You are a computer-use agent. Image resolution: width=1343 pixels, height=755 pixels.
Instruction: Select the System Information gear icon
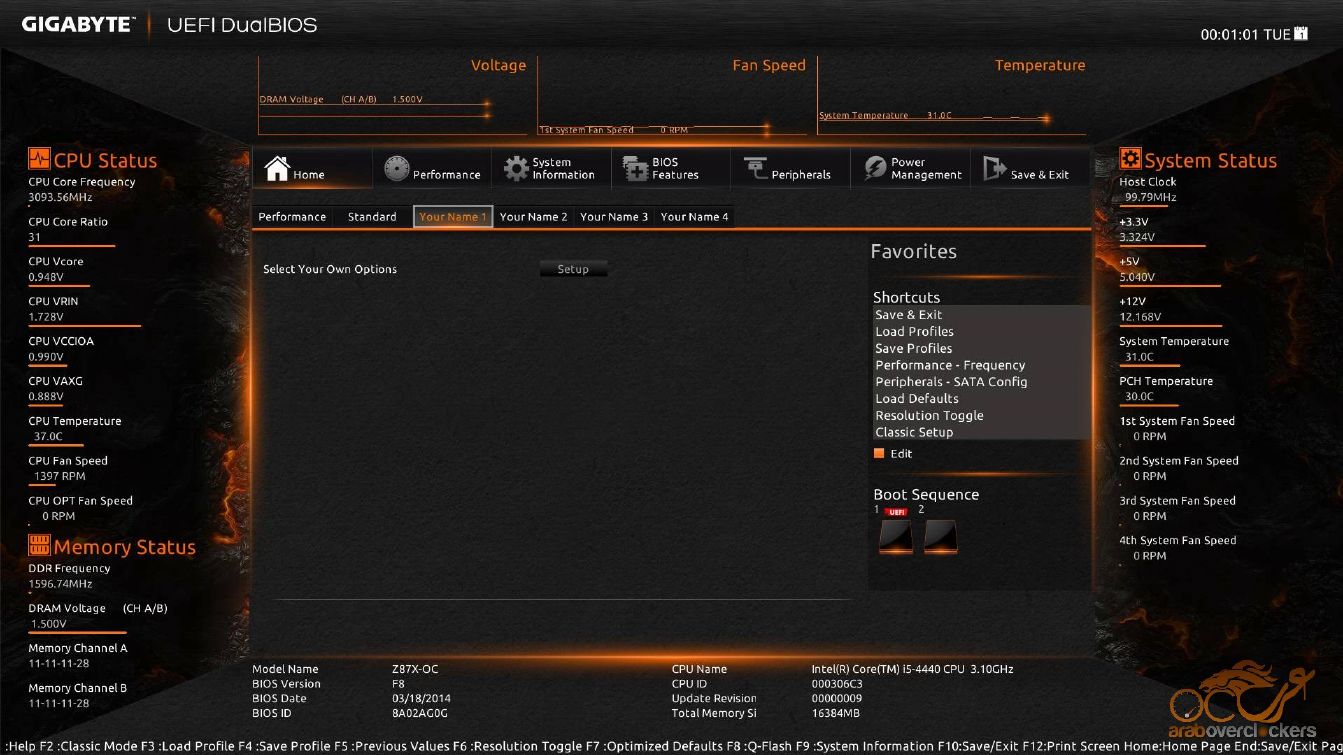(516, 169)
